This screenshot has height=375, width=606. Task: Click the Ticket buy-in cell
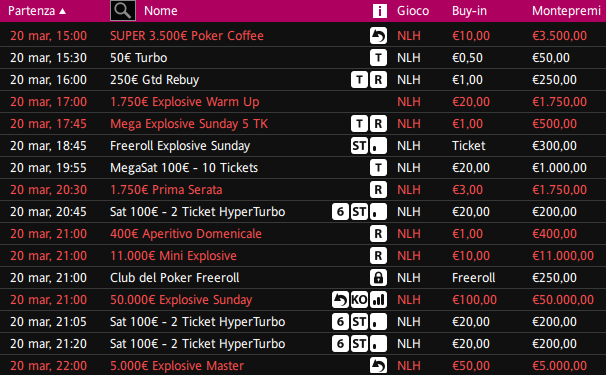468,146
